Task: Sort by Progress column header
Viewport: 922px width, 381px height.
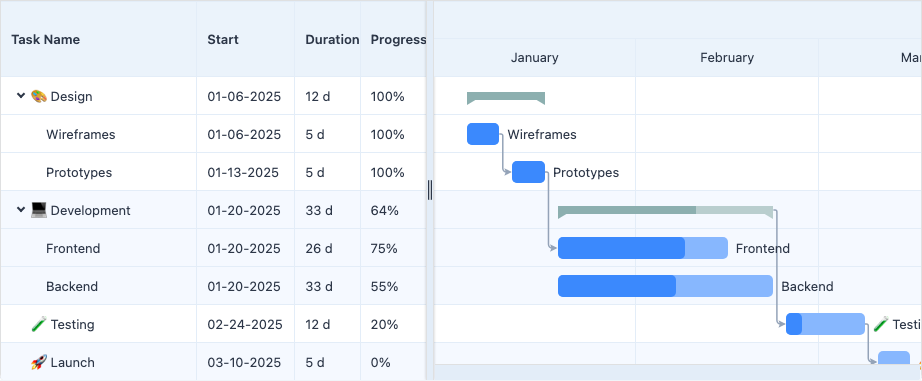Action: click(x=393, y=39)
